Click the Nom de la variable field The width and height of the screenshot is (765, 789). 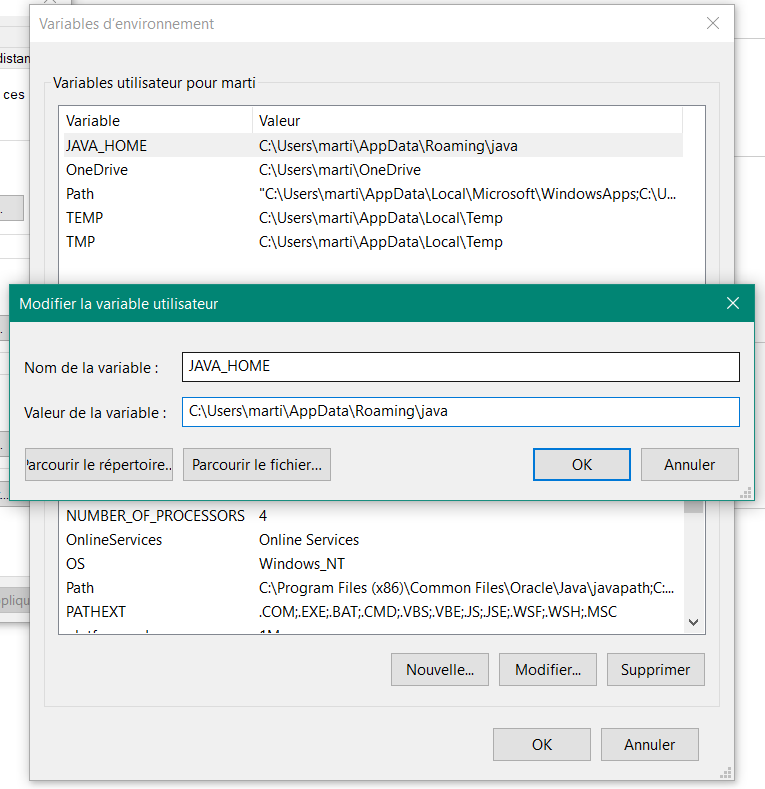460,367
